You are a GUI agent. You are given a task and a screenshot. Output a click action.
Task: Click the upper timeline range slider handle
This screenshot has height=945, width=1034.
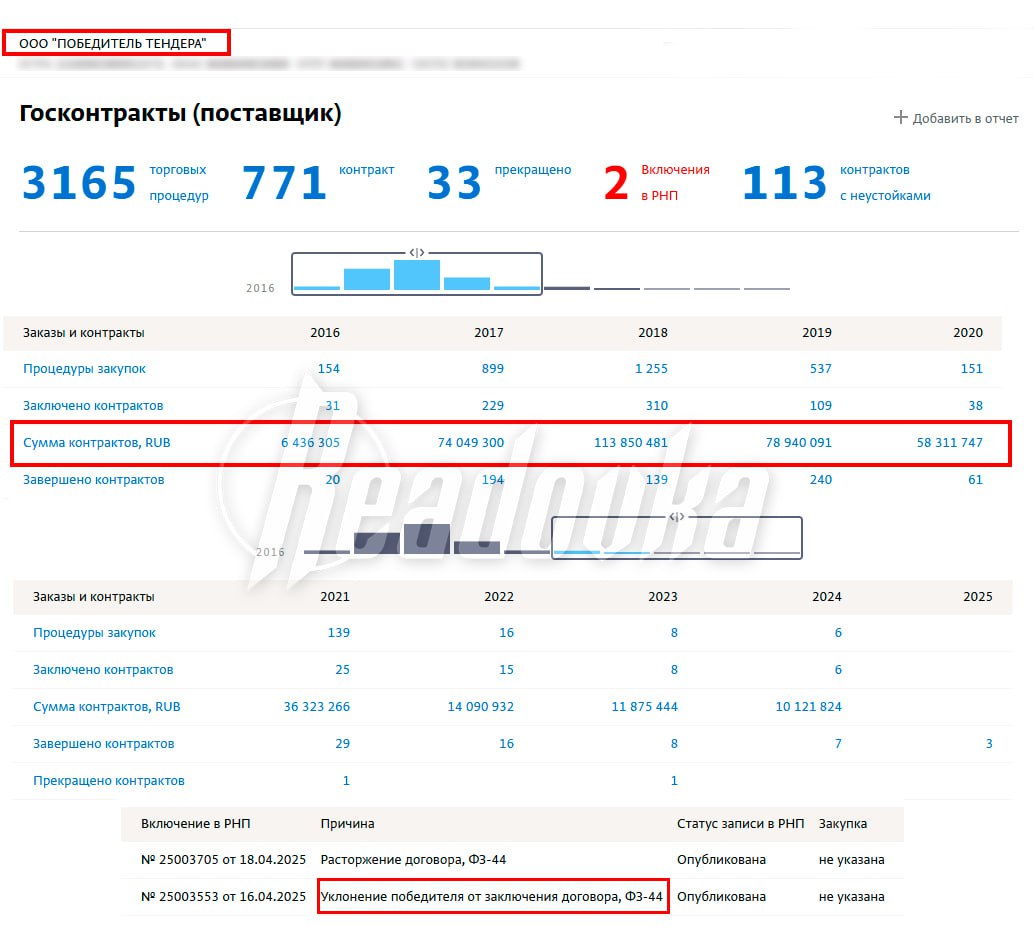[x=417, y=253]
